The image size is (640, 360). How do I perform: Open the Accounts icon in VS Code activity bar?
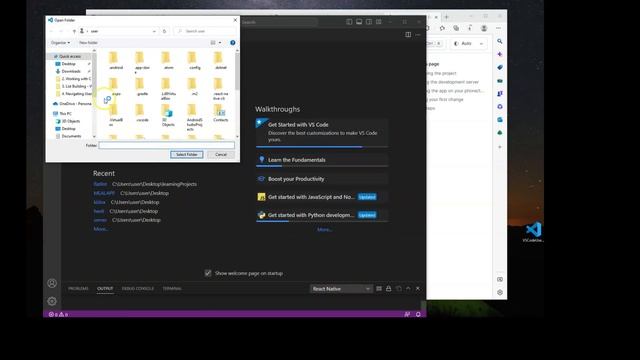tap(52, 283)
